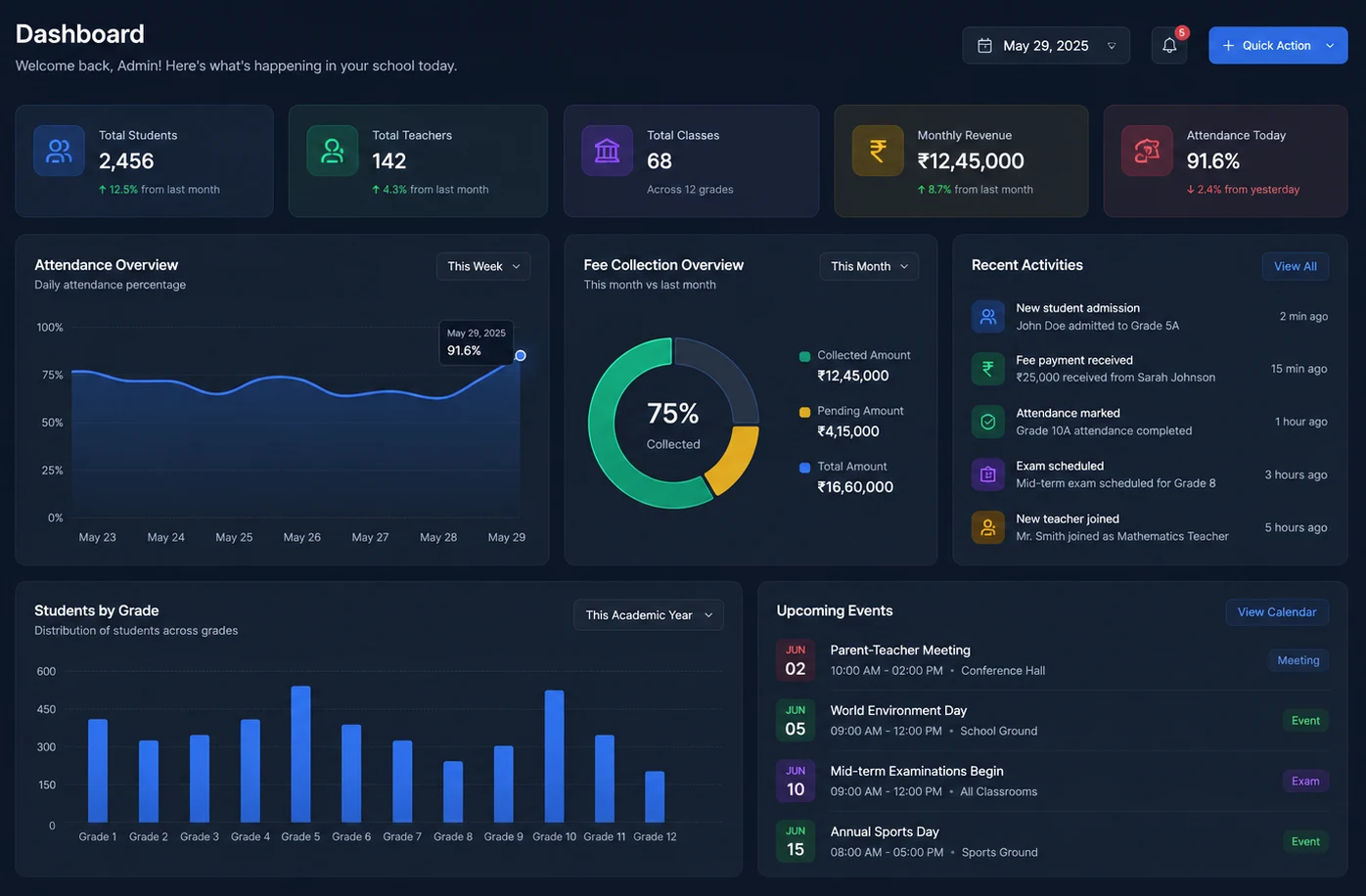Click the JUN 02 date badge
The width and height of the screenshot is (1366, 896).
click(796, 660)
